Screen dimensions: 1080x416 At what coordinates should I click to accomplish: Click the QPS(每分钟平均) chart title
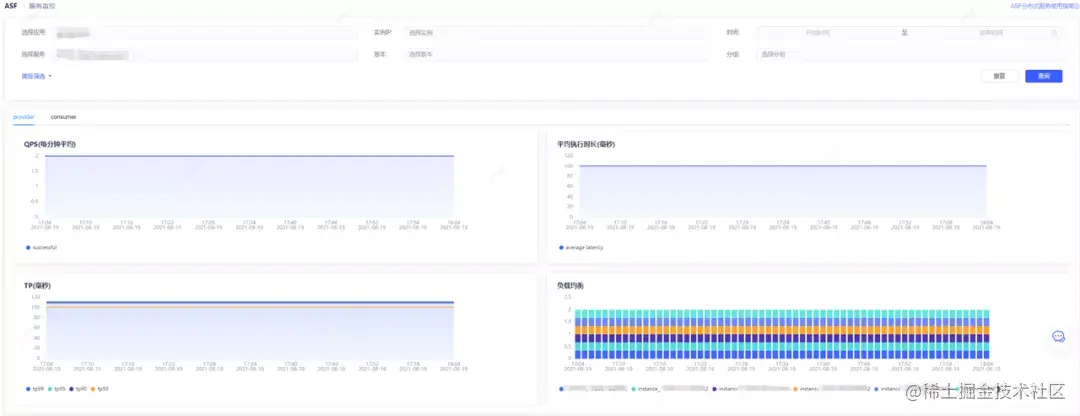click(x=50, y=145)
